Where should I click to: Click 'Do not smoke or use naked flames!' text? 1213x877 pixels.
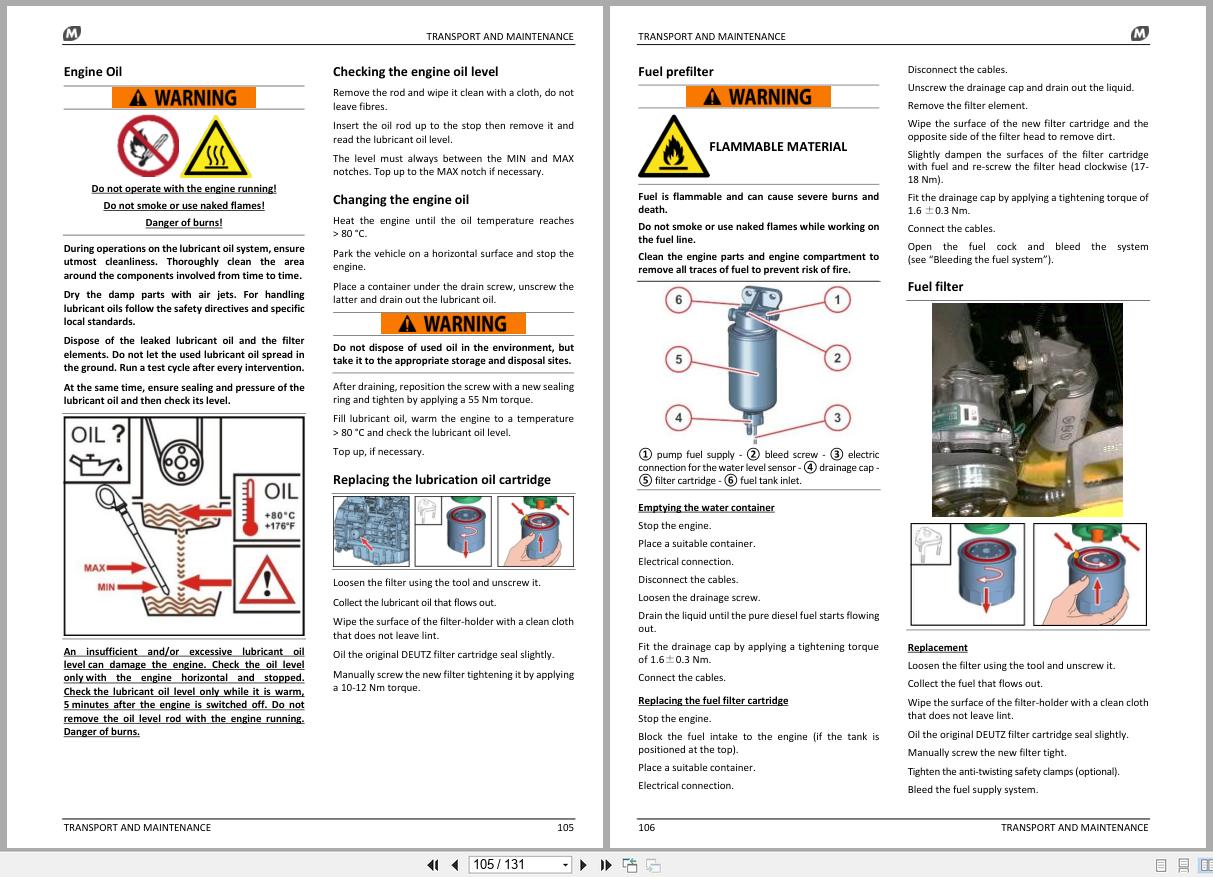pyautogui.click(x=184, y=206)
